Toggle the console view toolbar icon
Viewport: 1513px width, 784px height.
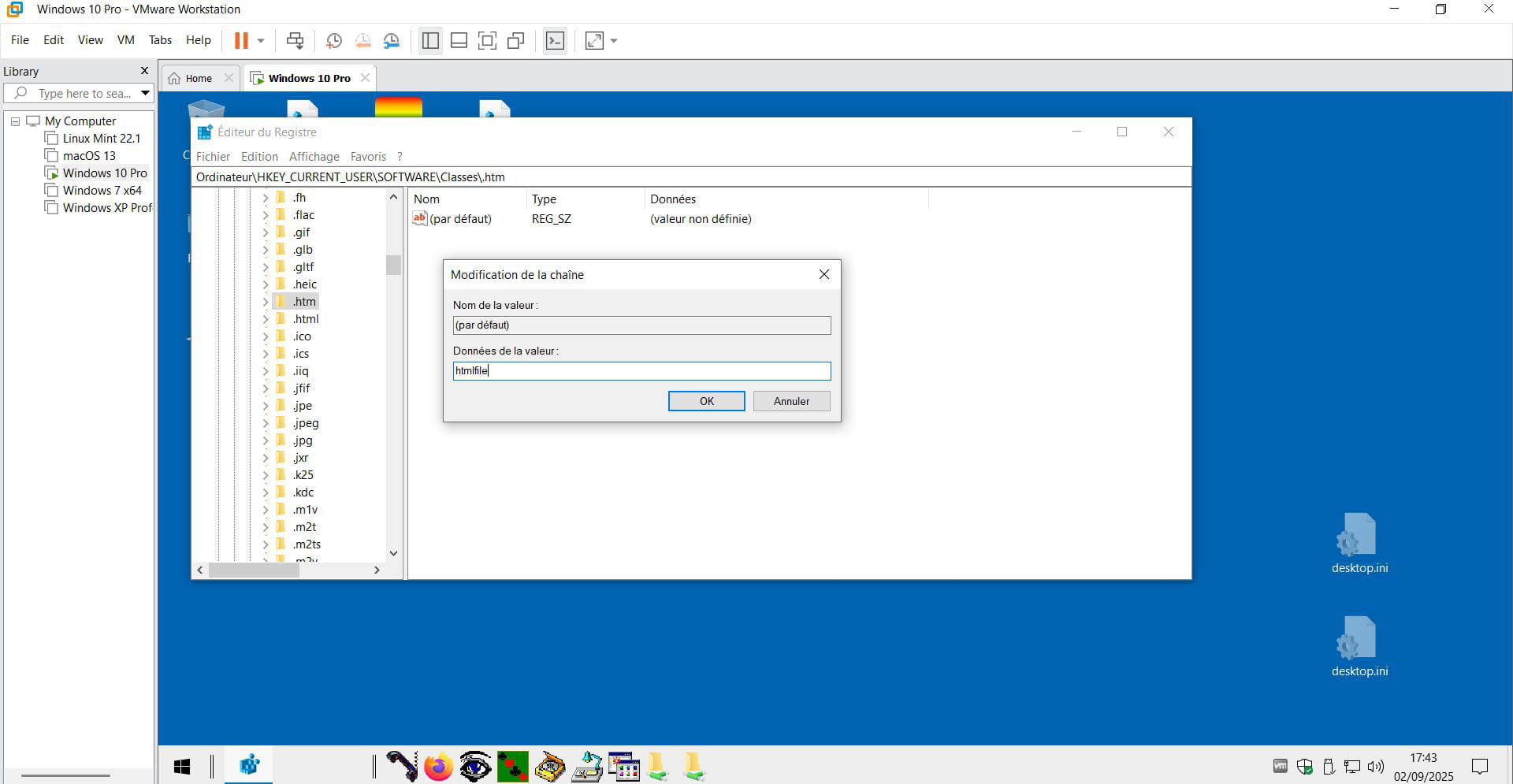tap(555, 40)
